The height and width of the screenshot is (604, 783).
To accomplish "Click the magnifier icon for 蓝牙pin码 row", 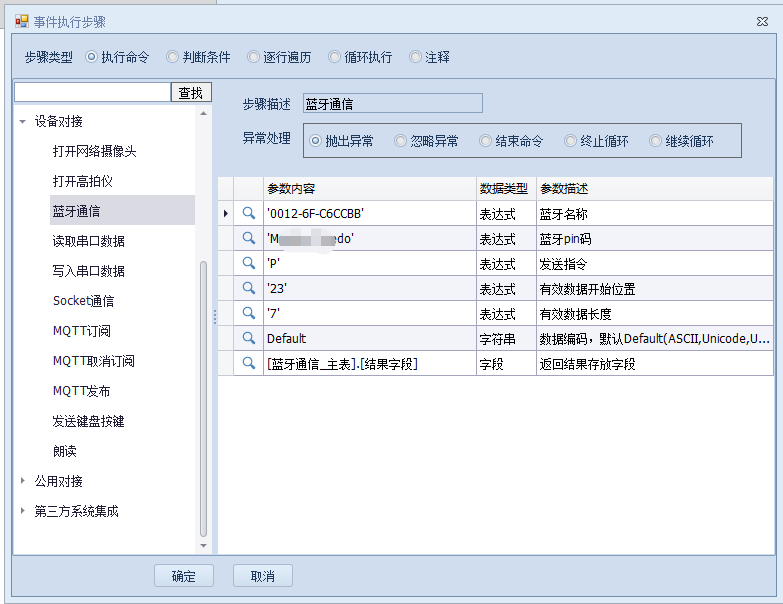I will 248,238.
